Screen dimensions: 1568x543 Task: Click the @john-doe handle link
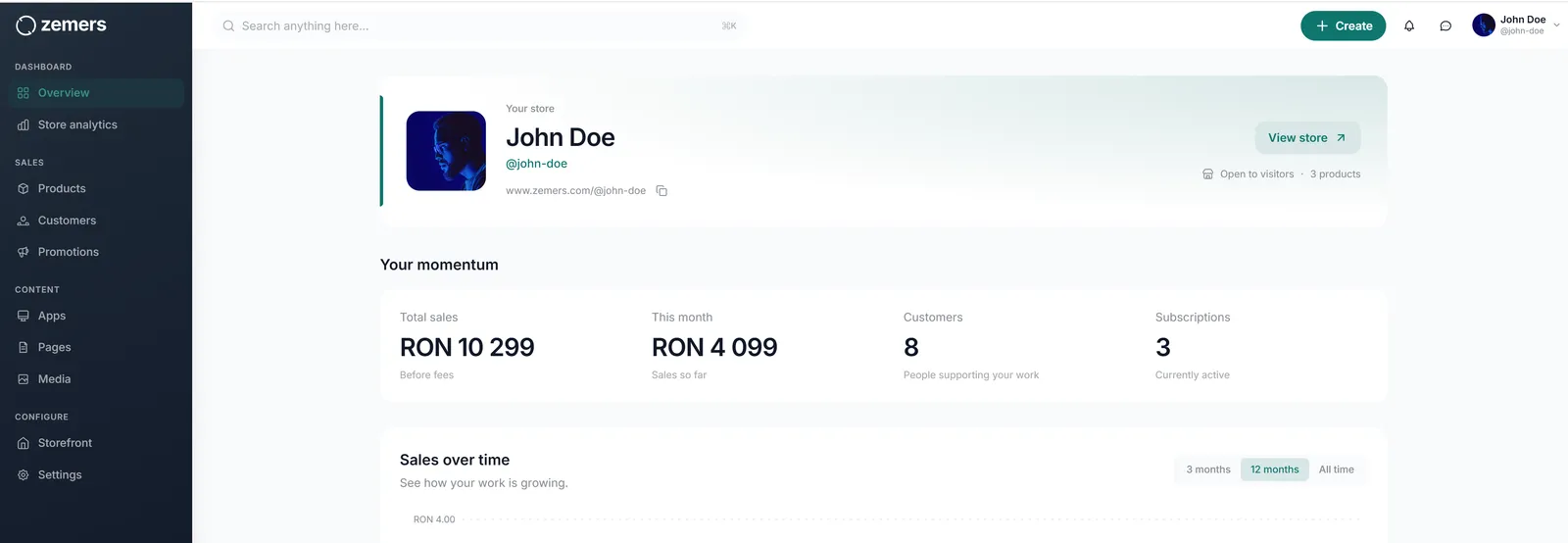[536, 164]
